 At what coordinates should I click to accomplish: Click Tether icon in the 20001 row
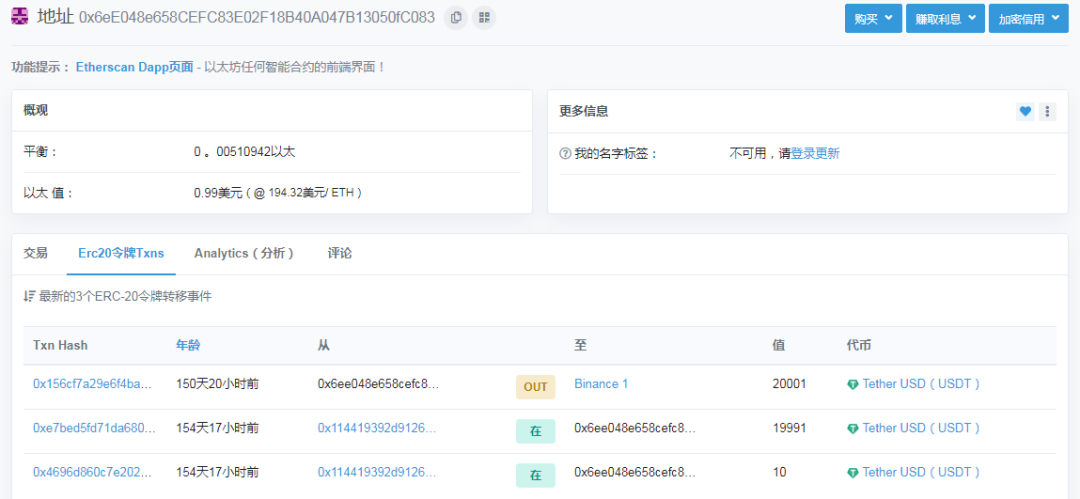click(x=853, y=385)
